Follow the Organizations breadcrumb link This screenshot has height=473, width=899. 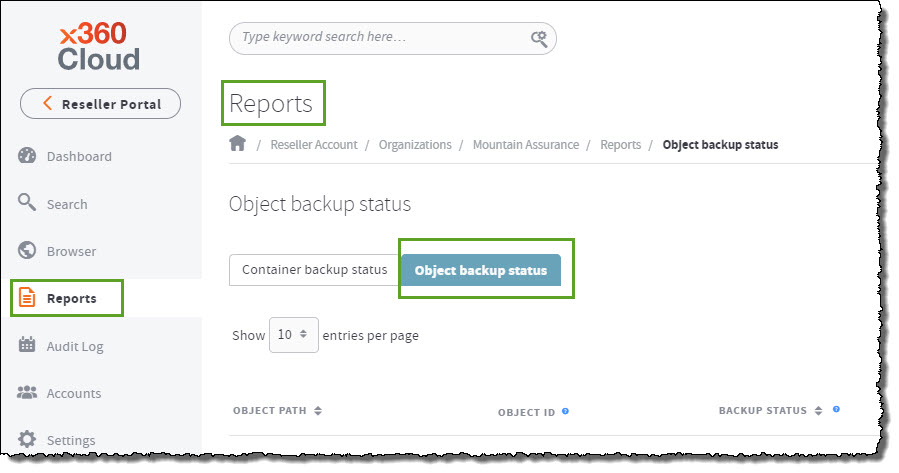click(415, 145)
